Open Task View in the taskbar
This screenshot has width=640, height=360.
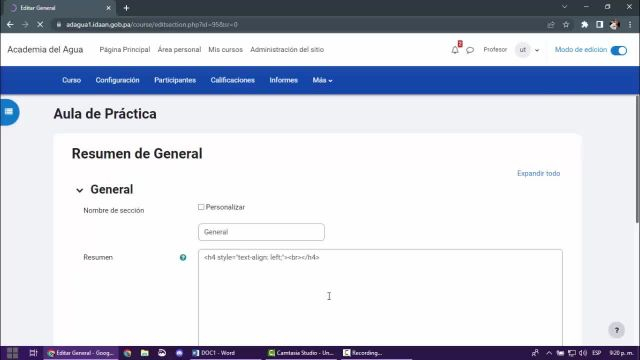tap(33, 353)
